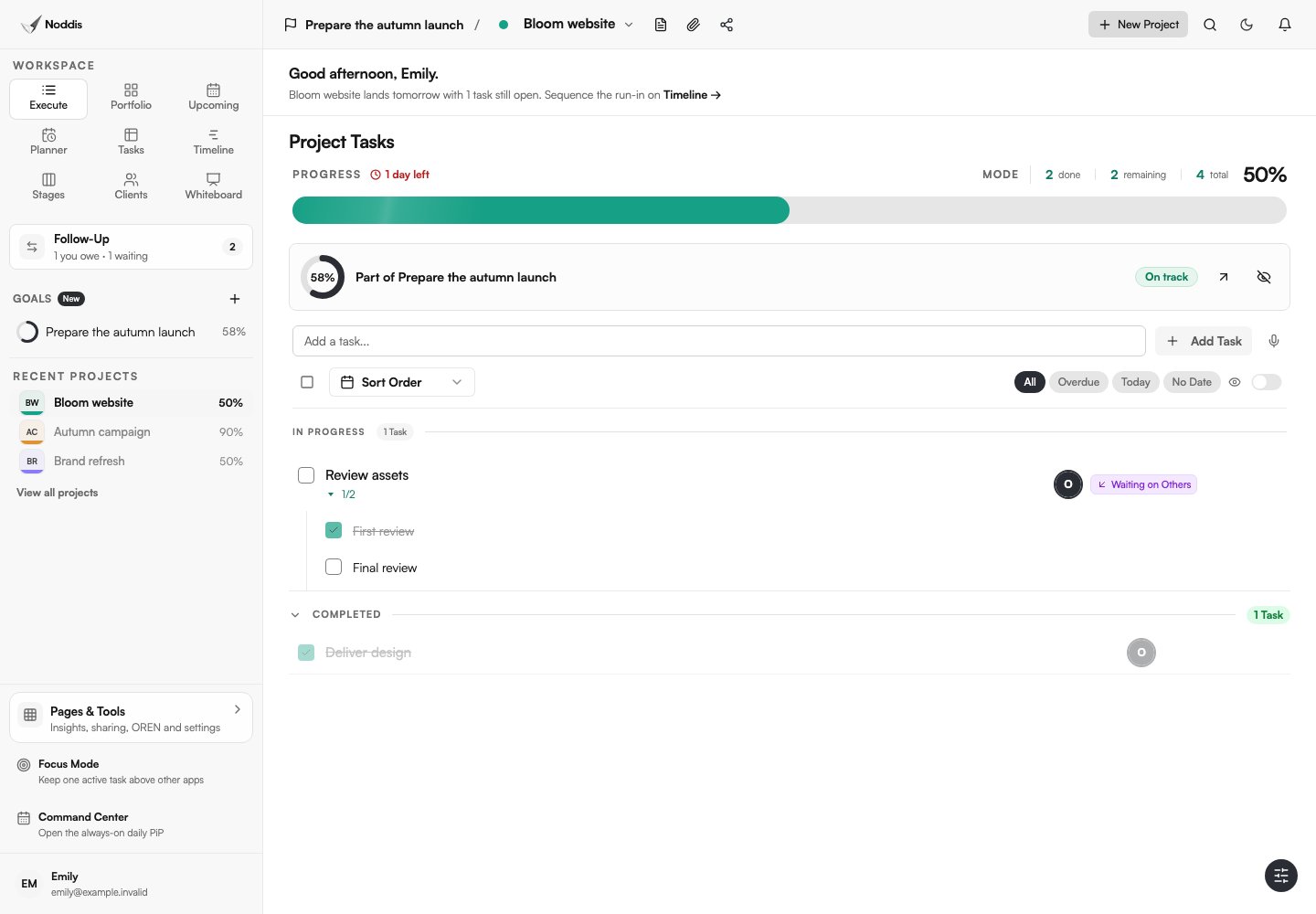Open the EM user avatar

[x=29, y=884]
